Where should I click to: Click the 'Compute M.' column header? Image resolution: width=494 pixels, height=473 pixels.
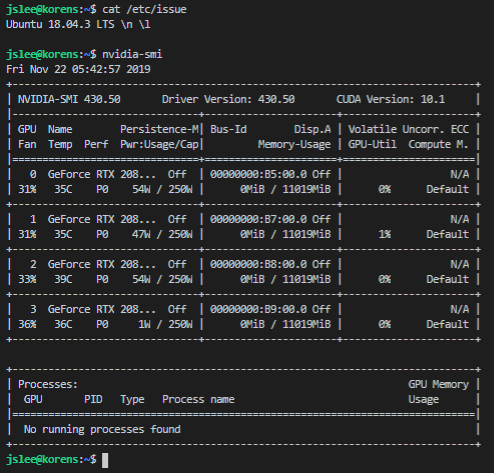[438, 144]
